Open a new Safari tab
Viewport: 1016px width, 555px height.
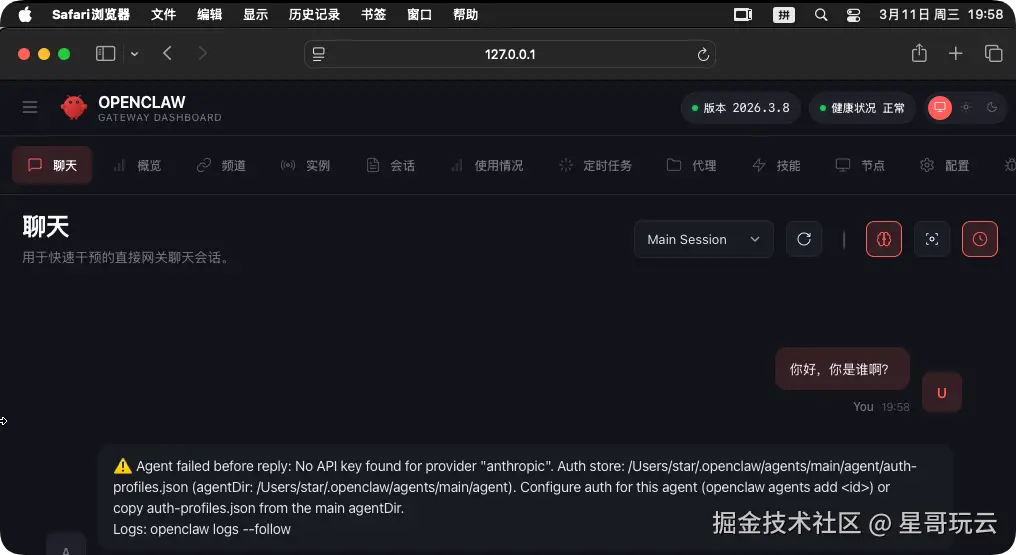click(x=956, y=54)
